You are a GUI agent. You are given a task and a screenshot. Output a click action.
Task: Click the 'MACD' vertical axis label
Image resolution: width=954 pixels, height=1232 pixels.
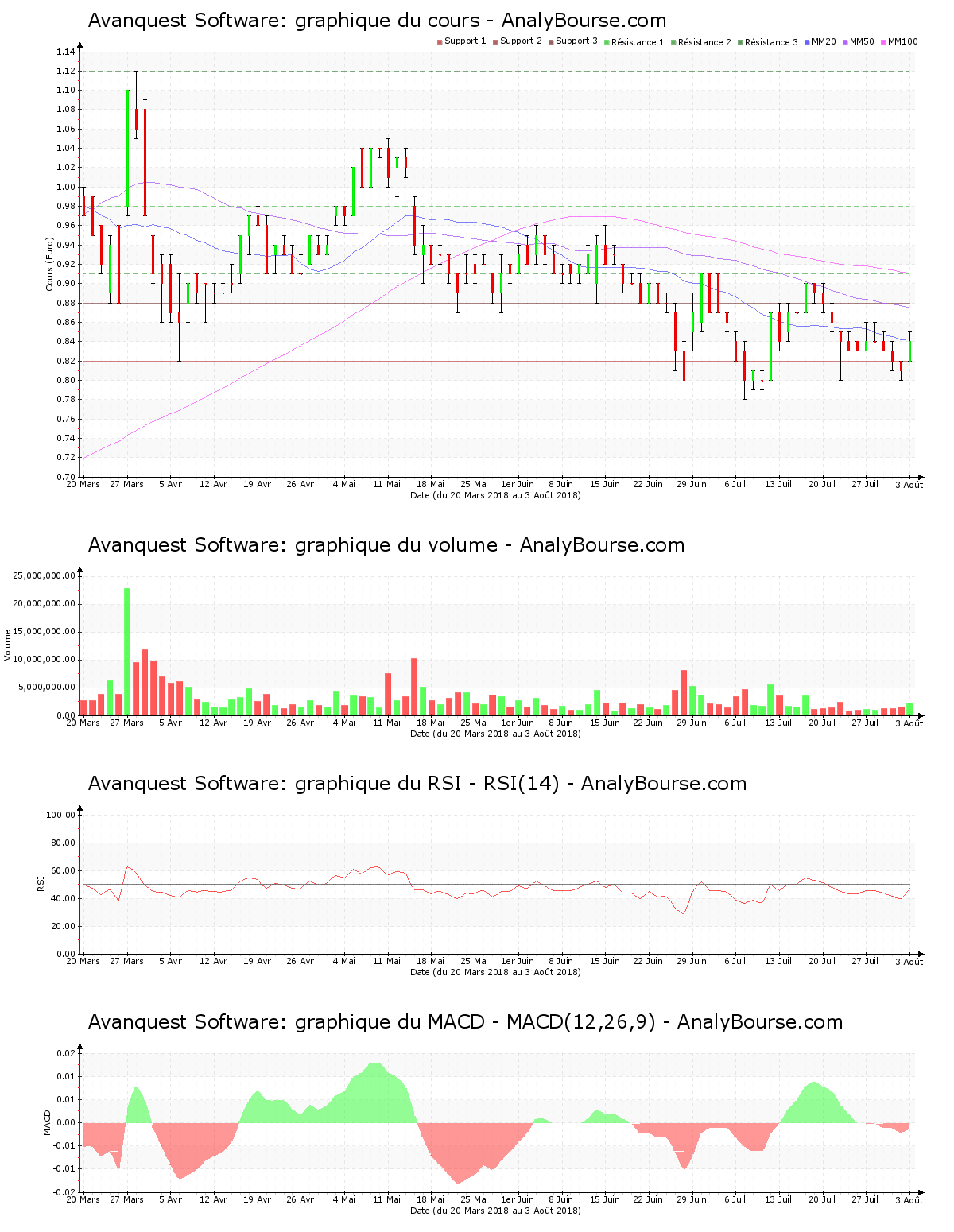(47, 1122)
